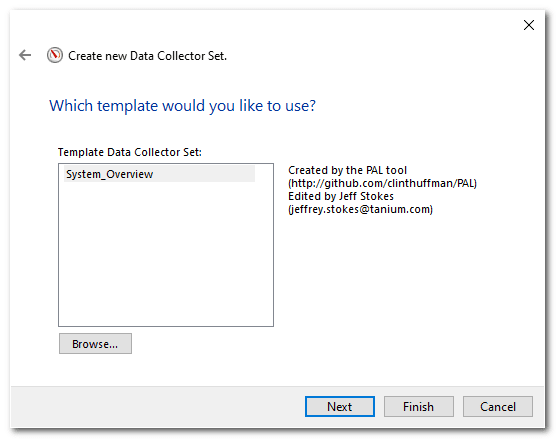Go back using the left arrow

point(25,55)
